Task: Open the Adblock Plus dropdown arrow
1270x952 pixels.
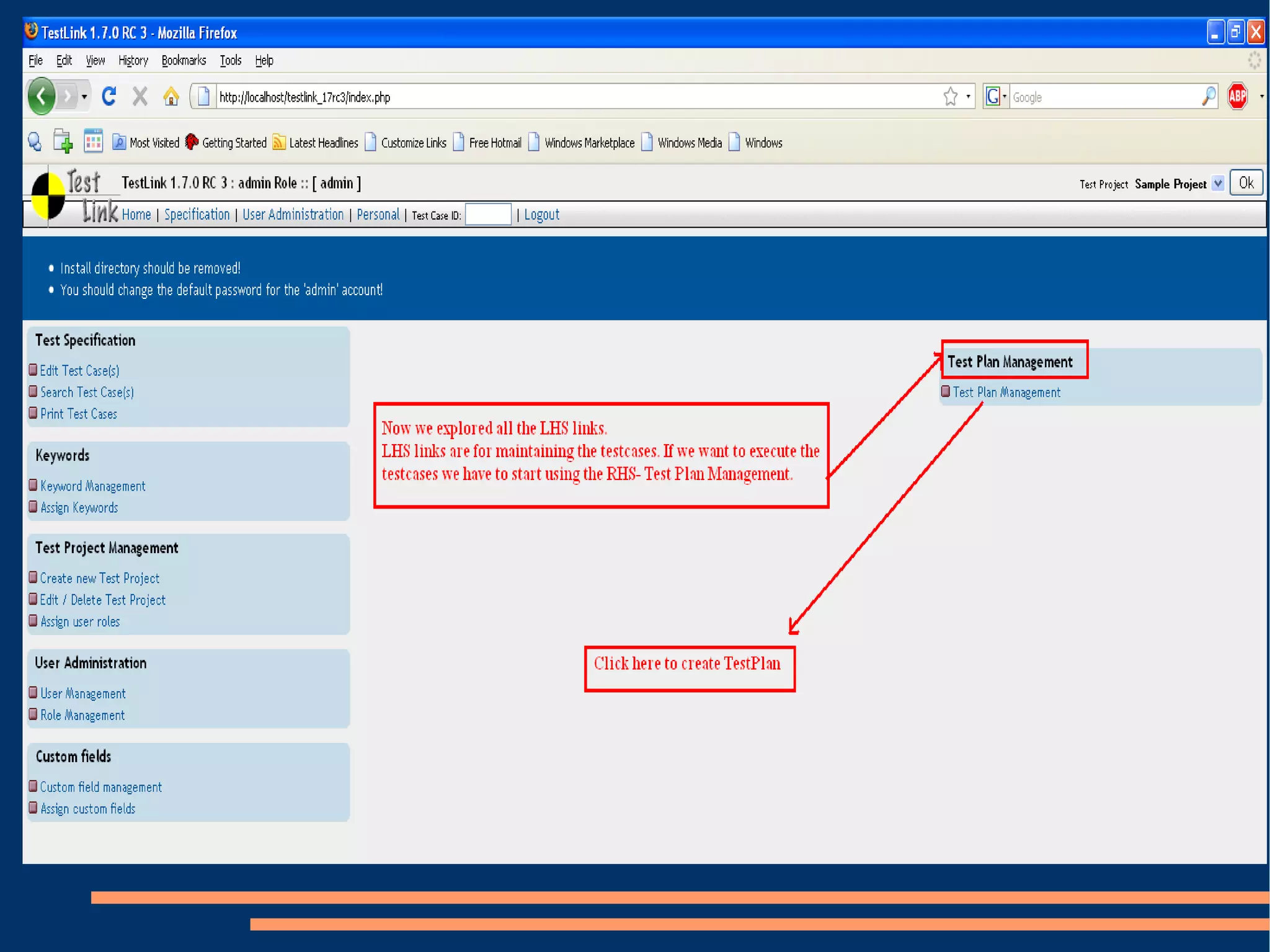Action: point(1261,97)
